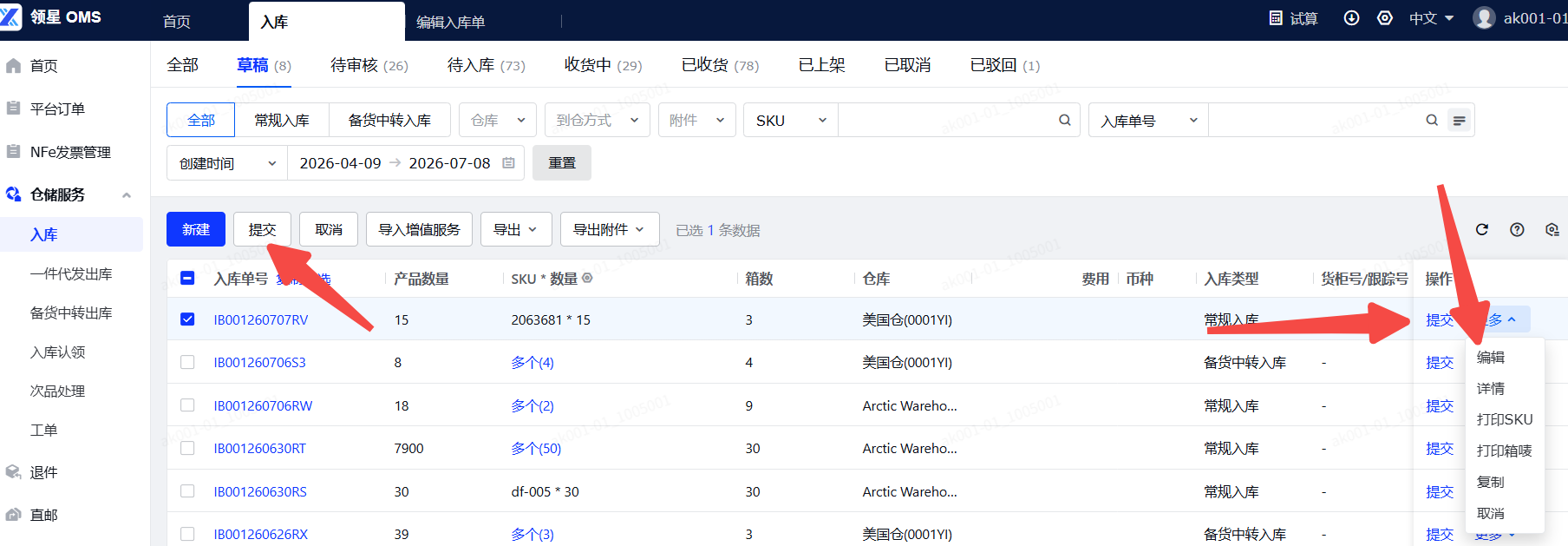Check the row IB001260626RX checkbox
The height and width of the screenshot is (546, 1568).
(x=187, y=533)
